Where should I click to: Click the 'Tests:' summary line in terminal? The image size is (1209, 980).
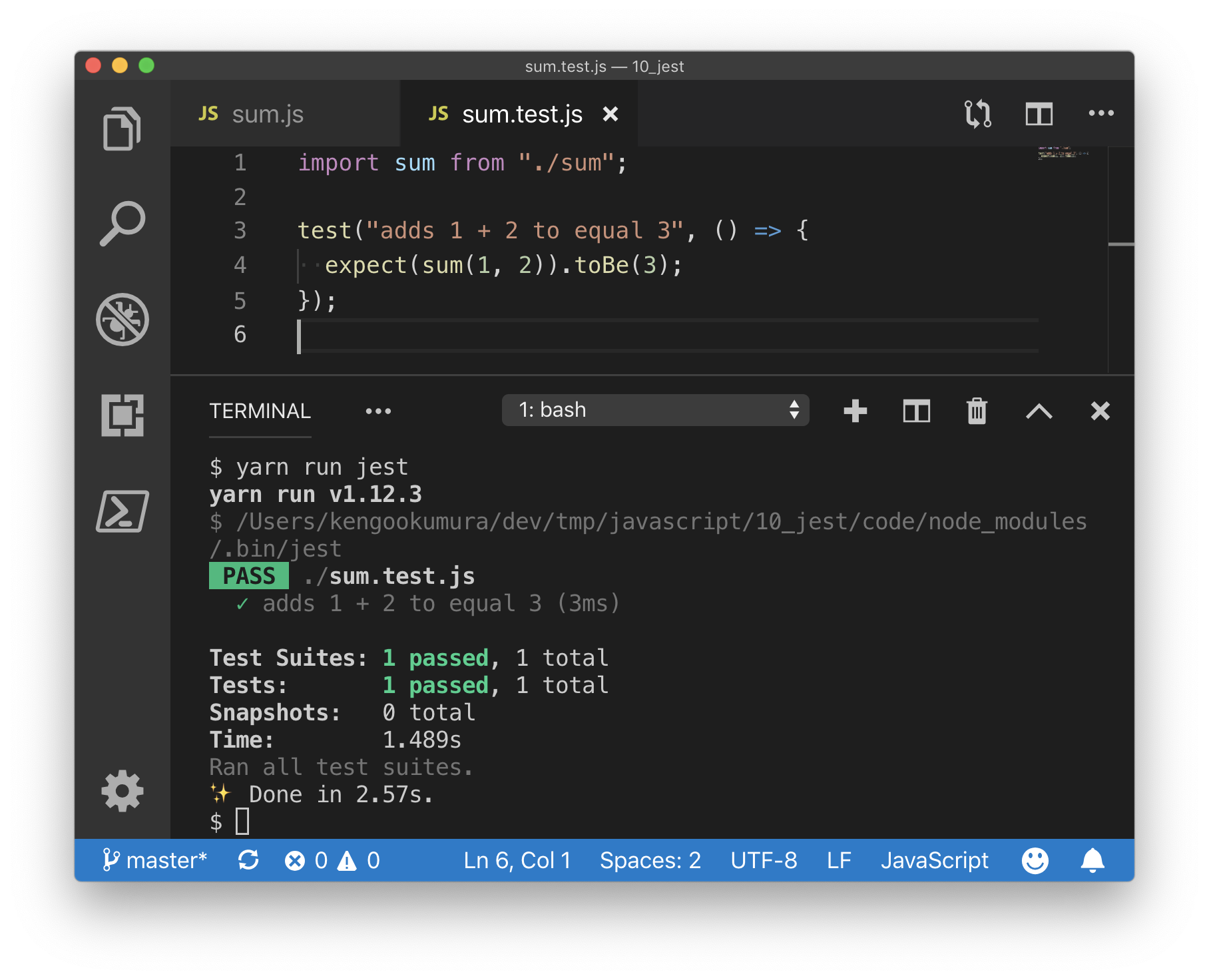(x=409, y=685)
